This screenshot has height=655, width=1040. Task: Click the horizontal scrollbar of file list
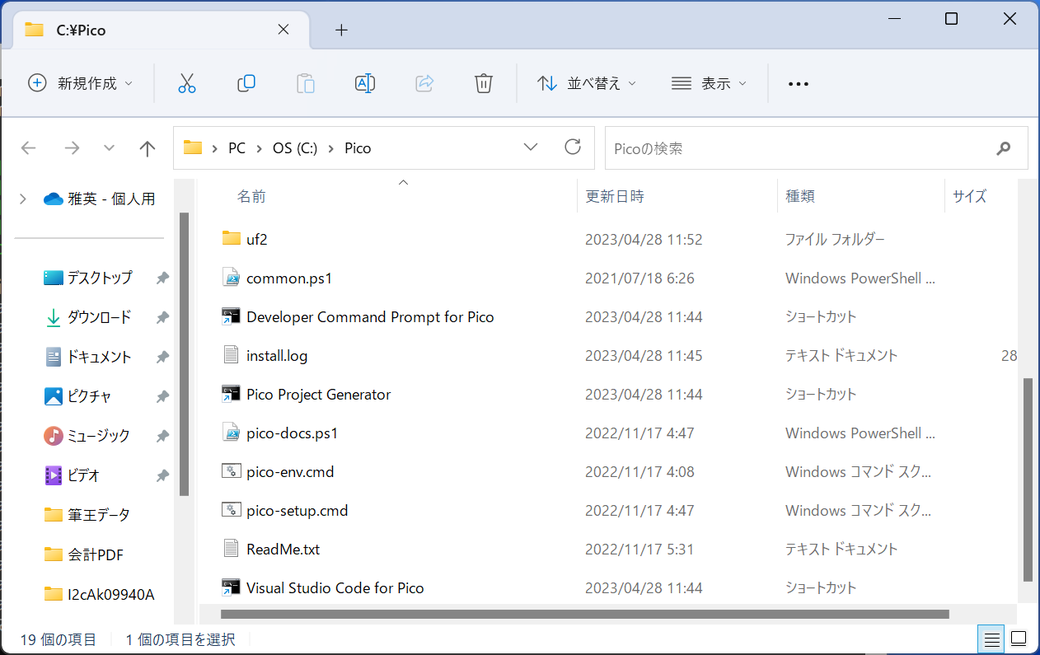click(585, 614)
